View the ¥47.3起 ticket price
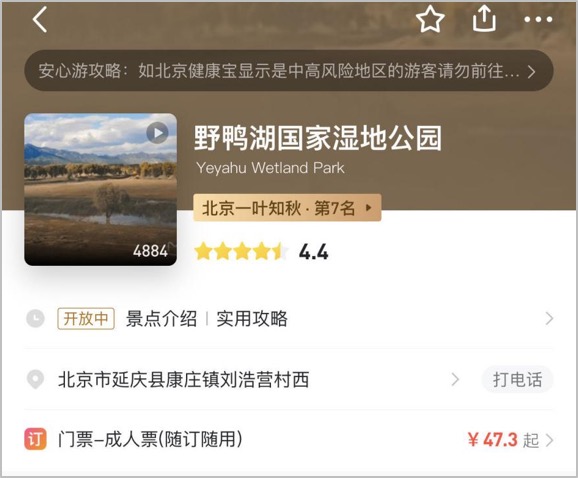Image resolution: width=578 pixels, height=478 pixels. [504, 440]
